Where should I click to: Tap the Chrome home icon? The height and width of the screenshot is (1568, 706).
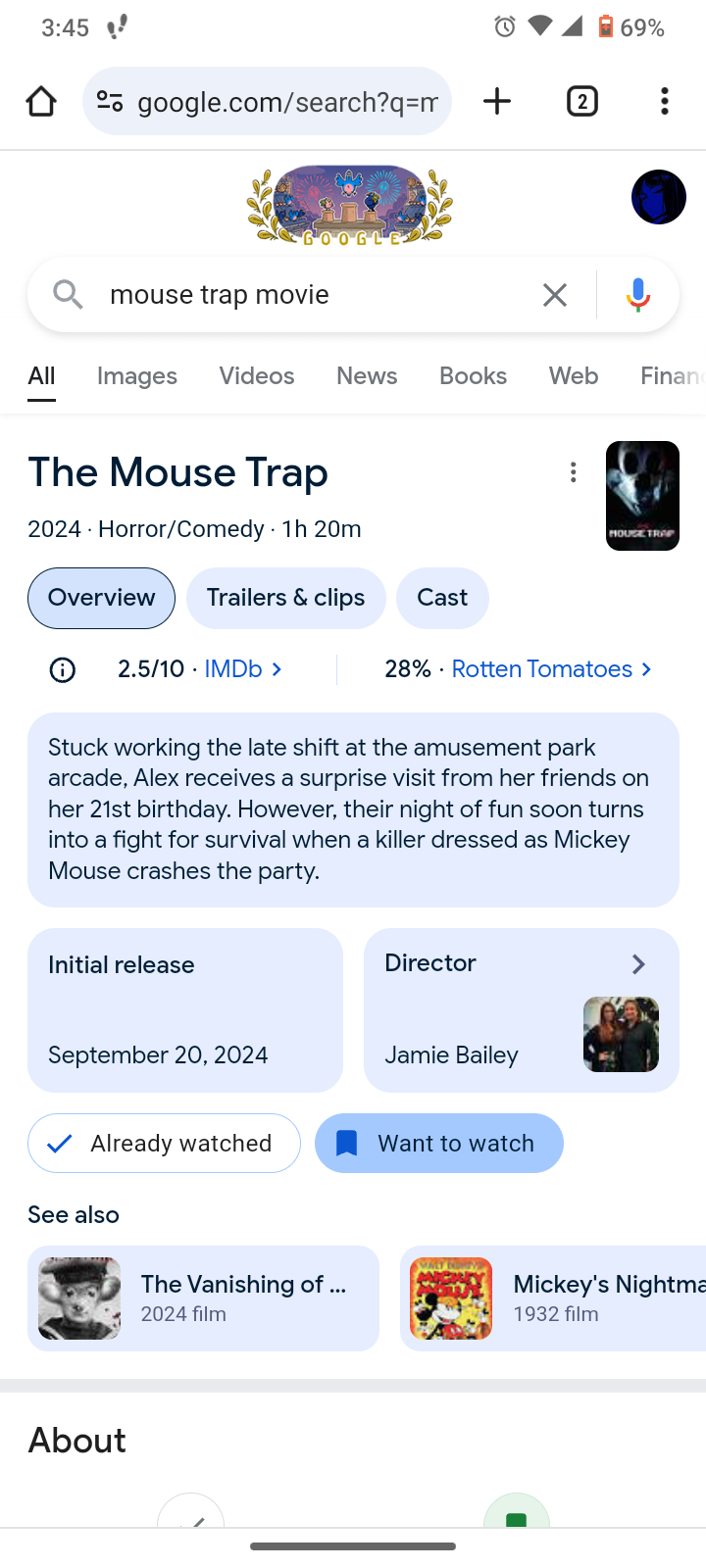[x=40, y=100]
